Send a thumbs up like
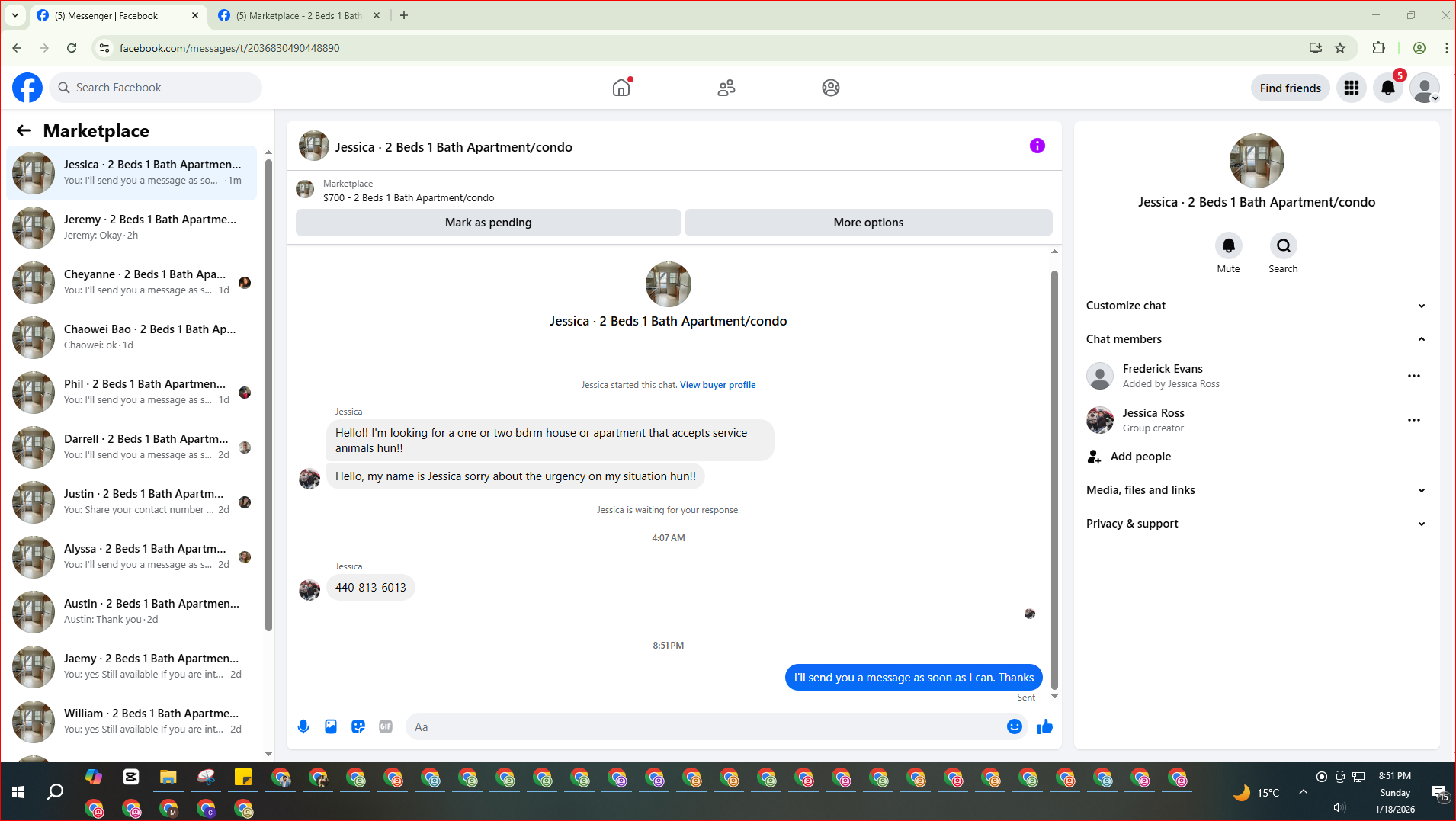Image resolution: width=1456 pixels, height=821 pixels. [1045, 726]
